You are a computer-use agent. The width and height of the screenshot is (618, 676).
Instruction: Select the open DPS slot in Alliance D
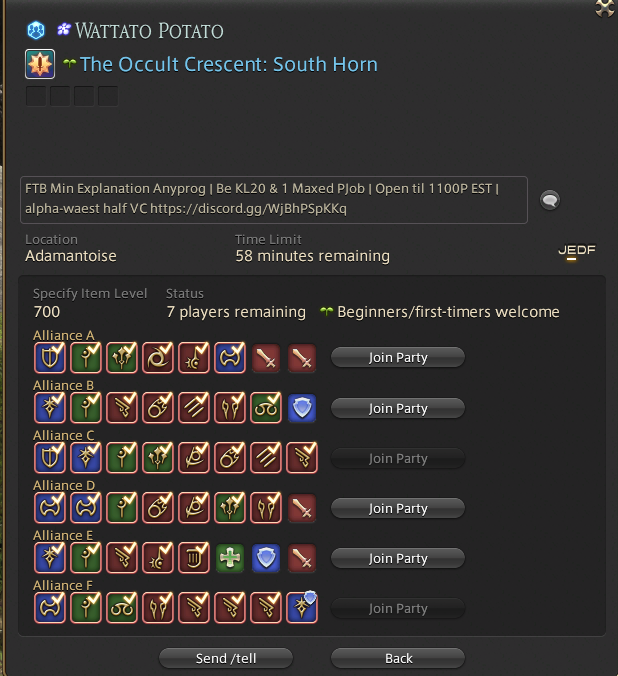click(302, 508)
